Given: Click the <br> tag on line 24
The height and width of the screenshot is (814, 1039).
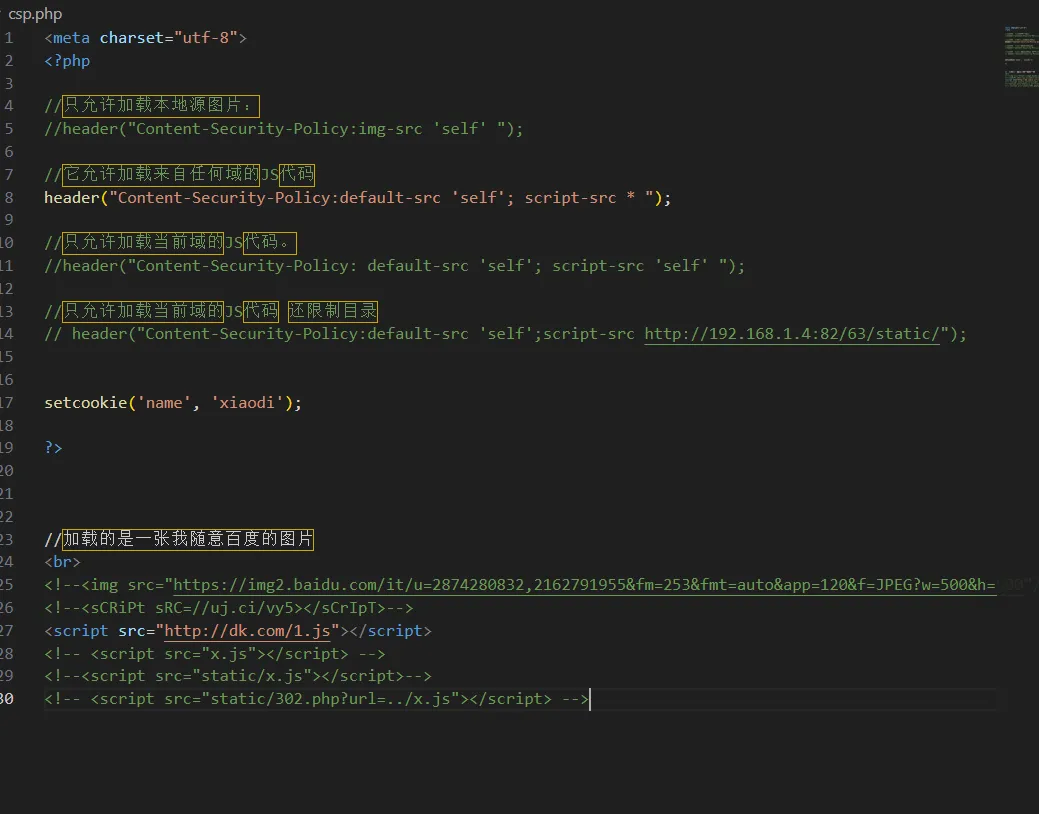Looking at the screenshot, I should coord(62,562).
